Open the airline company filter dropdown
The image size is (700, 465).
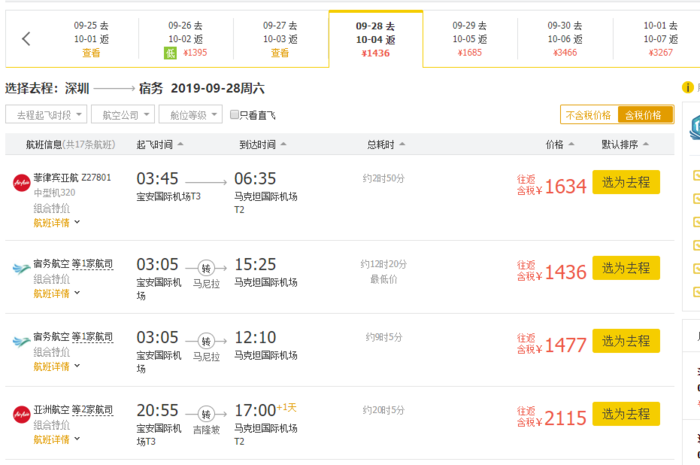click(x=125, y=115)
